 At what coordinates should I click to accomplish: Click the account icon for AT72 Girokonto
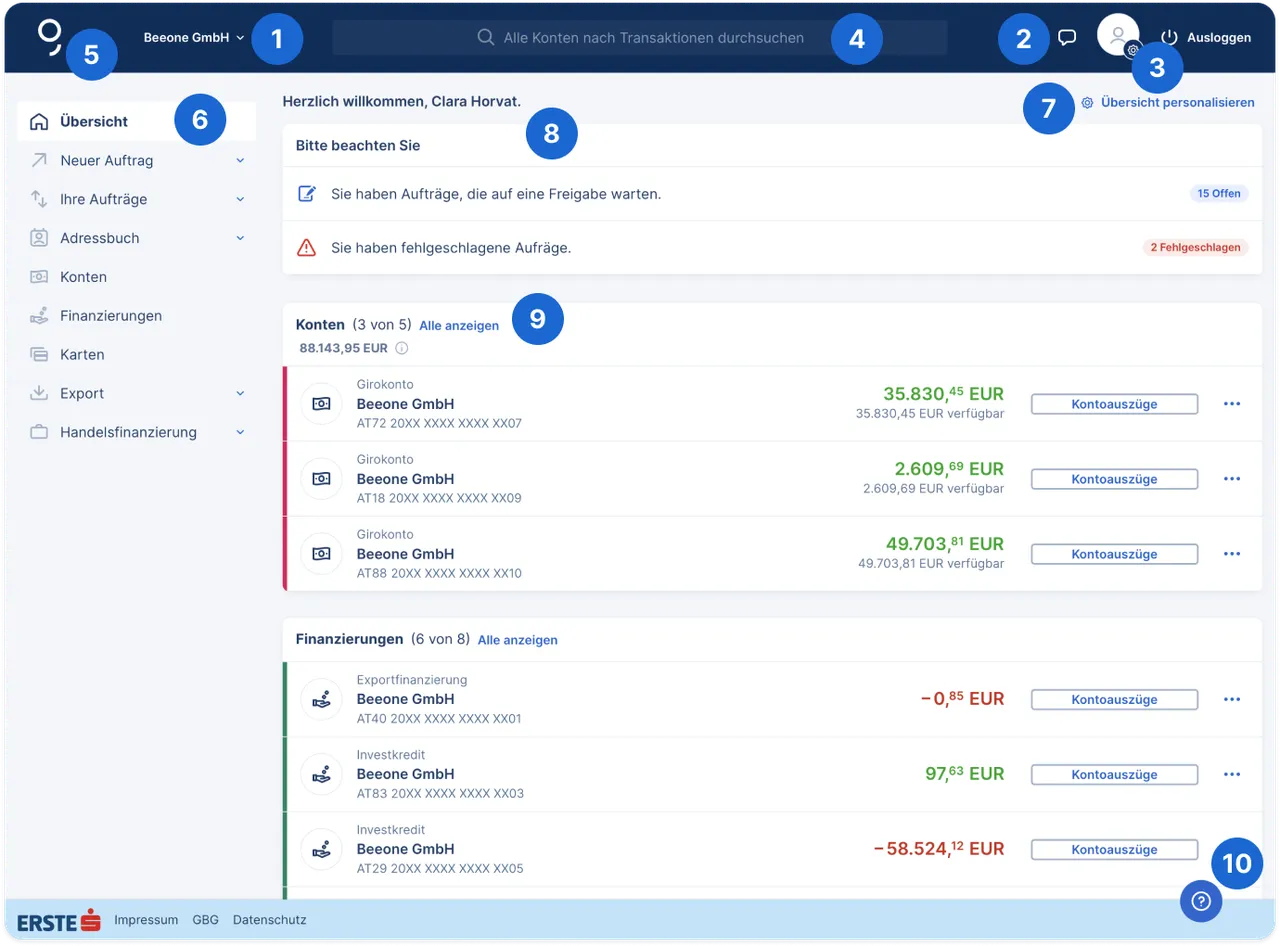pos(321,404)
